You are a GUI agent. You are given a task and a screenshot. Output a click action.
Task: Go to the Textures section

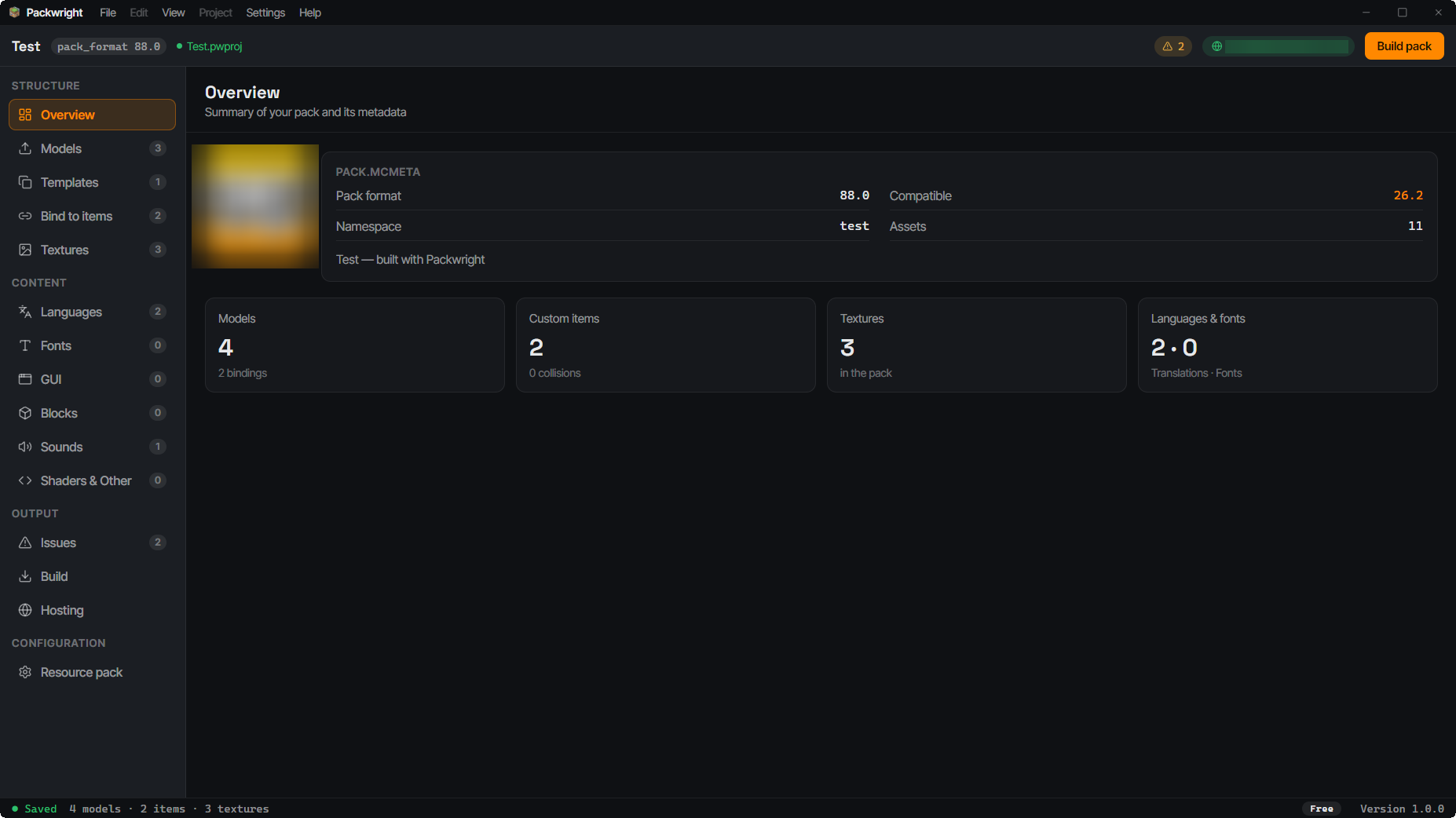pyautogui.click(x=92, y=250)
